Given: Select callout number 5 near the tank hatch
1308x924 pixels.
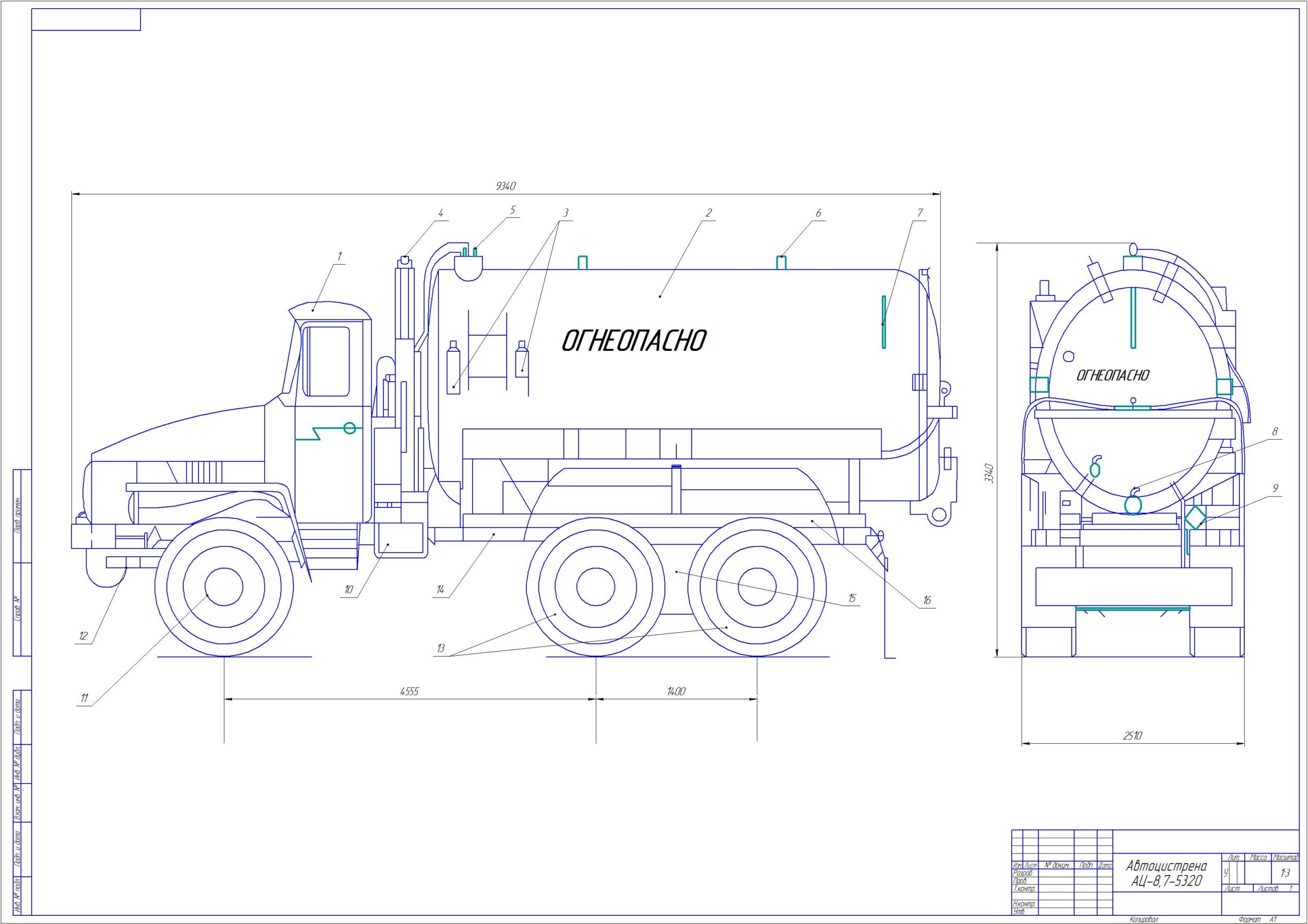Looking at the screenshot, I should (512, 209).
